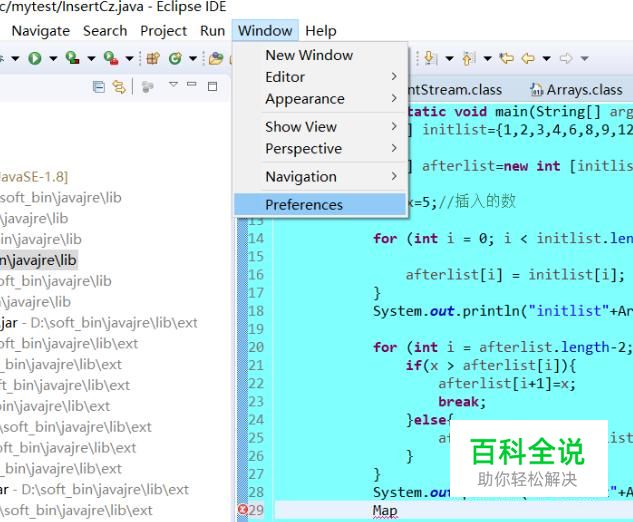
Task: Click the Back navigation arrow icon
Action: click(x=528, y=59)
